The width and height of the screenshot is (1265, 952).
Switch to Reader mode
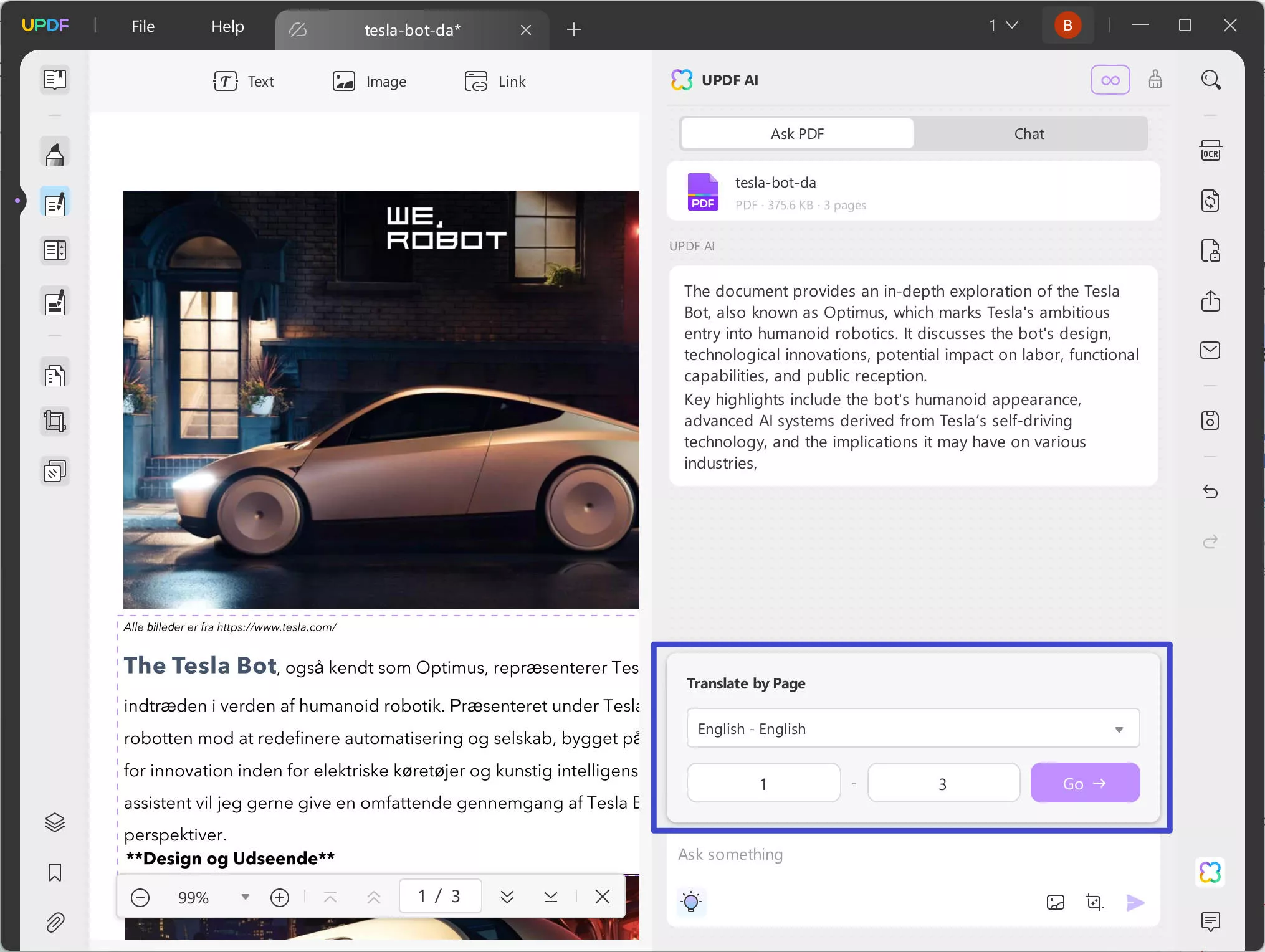55,80
